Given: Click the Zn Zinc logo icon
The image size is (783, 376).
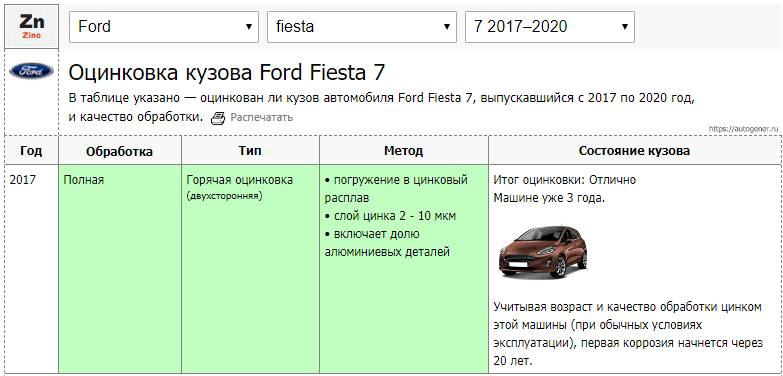Looking at the screenshot, I should (31, 26).
